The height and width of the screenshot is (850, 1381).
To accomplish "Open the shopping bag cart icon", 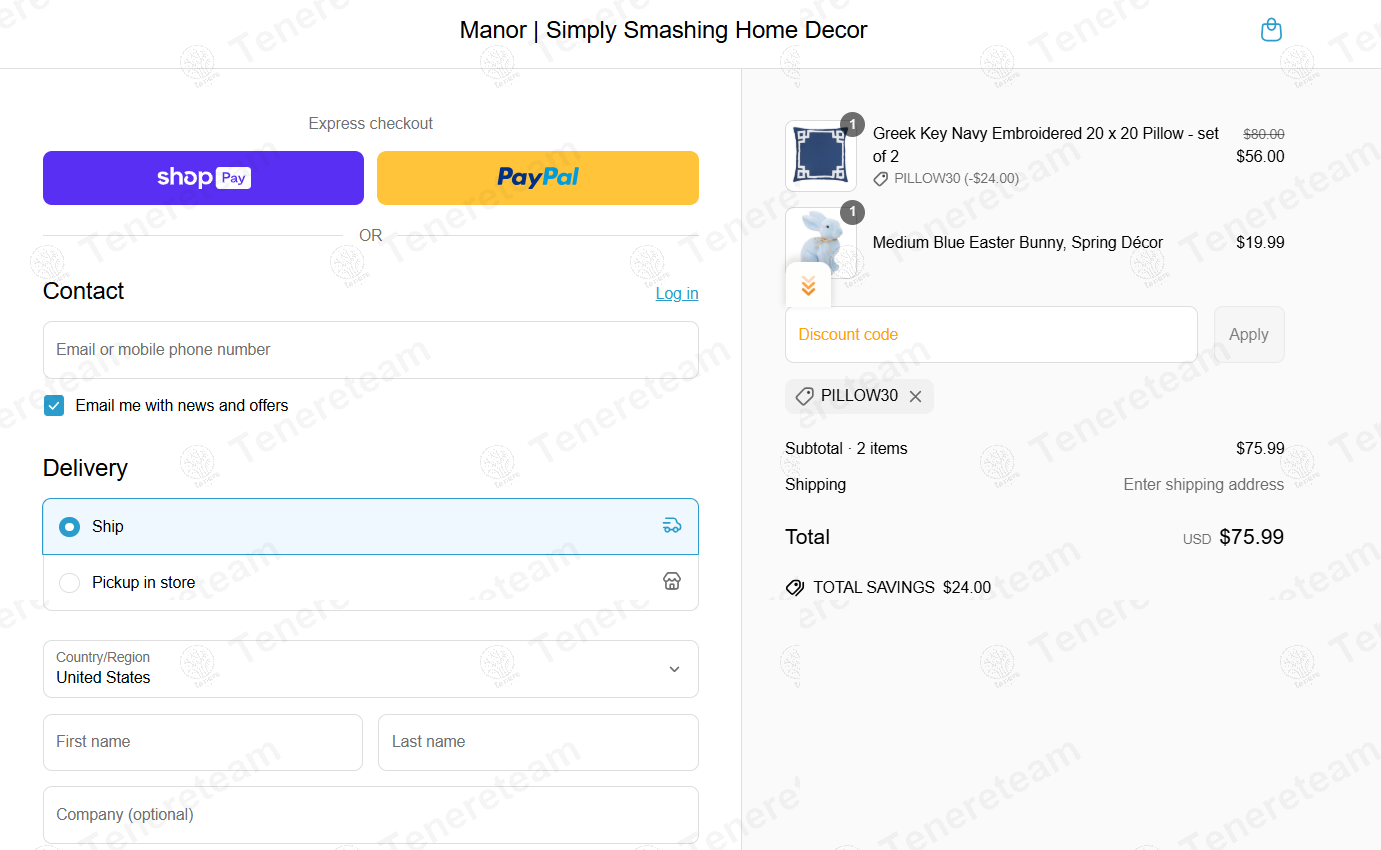I will 1271,30.
